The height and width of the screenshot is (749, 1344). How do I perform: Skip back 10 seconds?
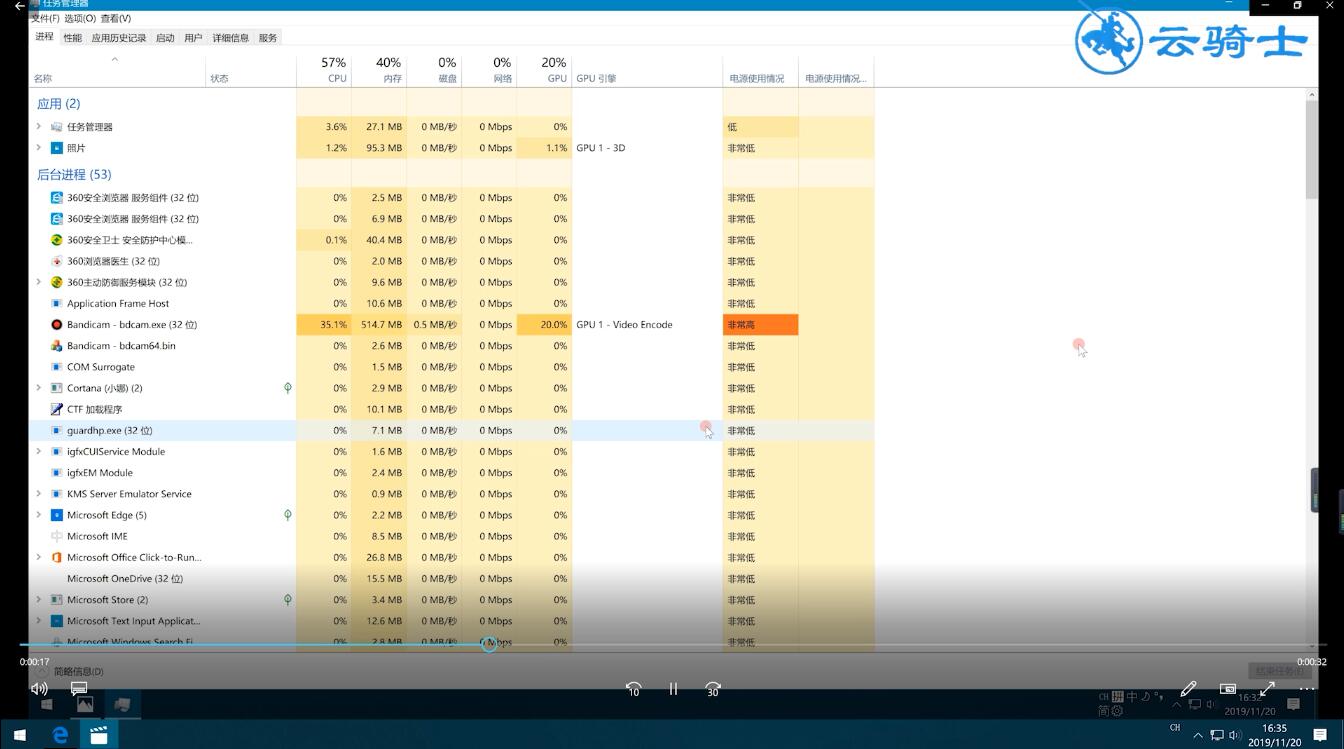coord(633,689)
